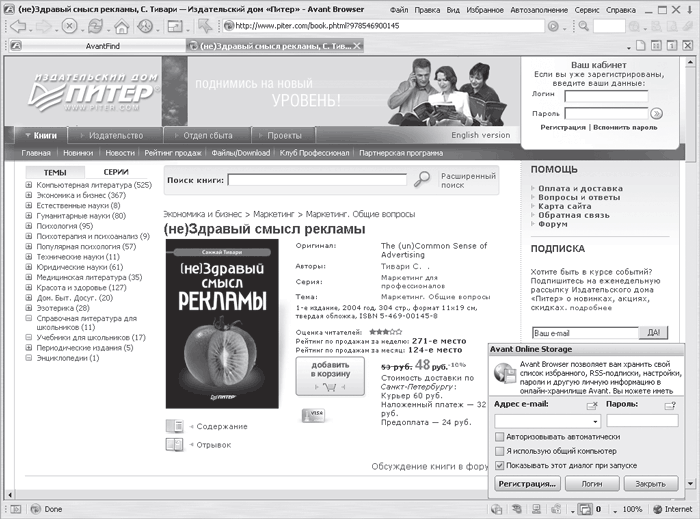The width and height of the screenshot is (700, 519).
Task: Click the browser Back arrow button
Action: pos(17,25)
